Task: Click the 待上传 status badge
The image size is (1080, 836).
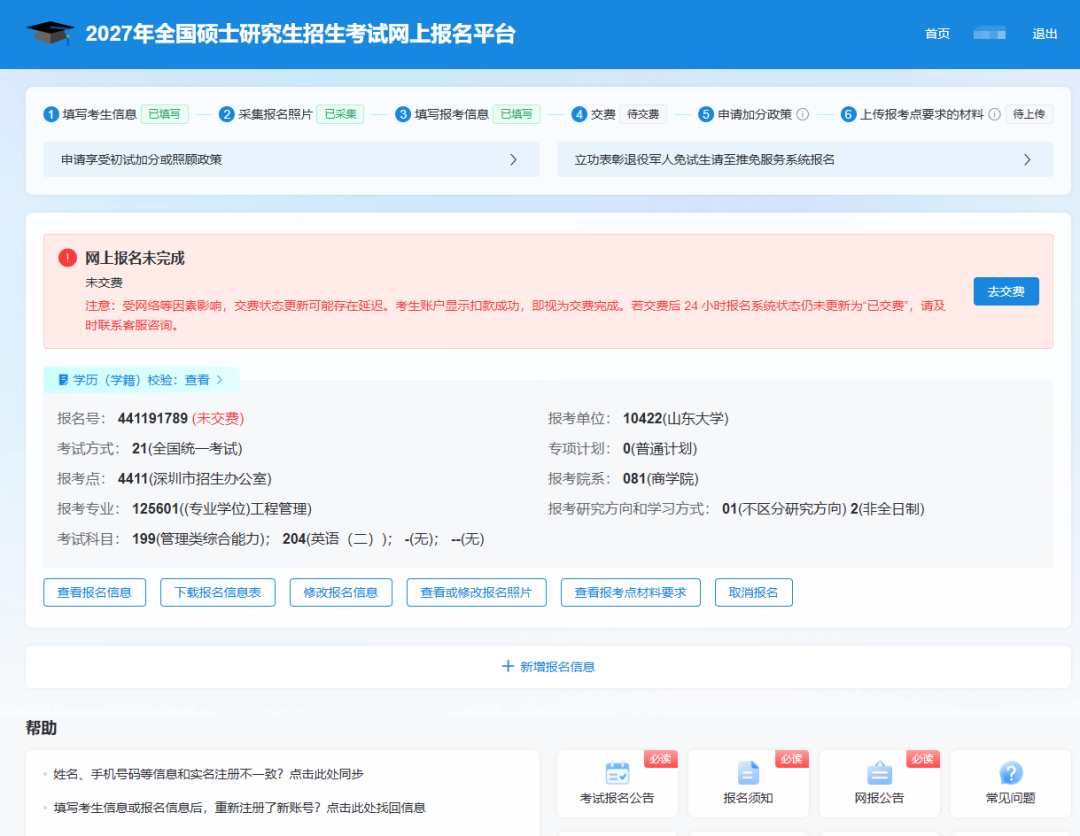Action: (x=1029, y=114)
